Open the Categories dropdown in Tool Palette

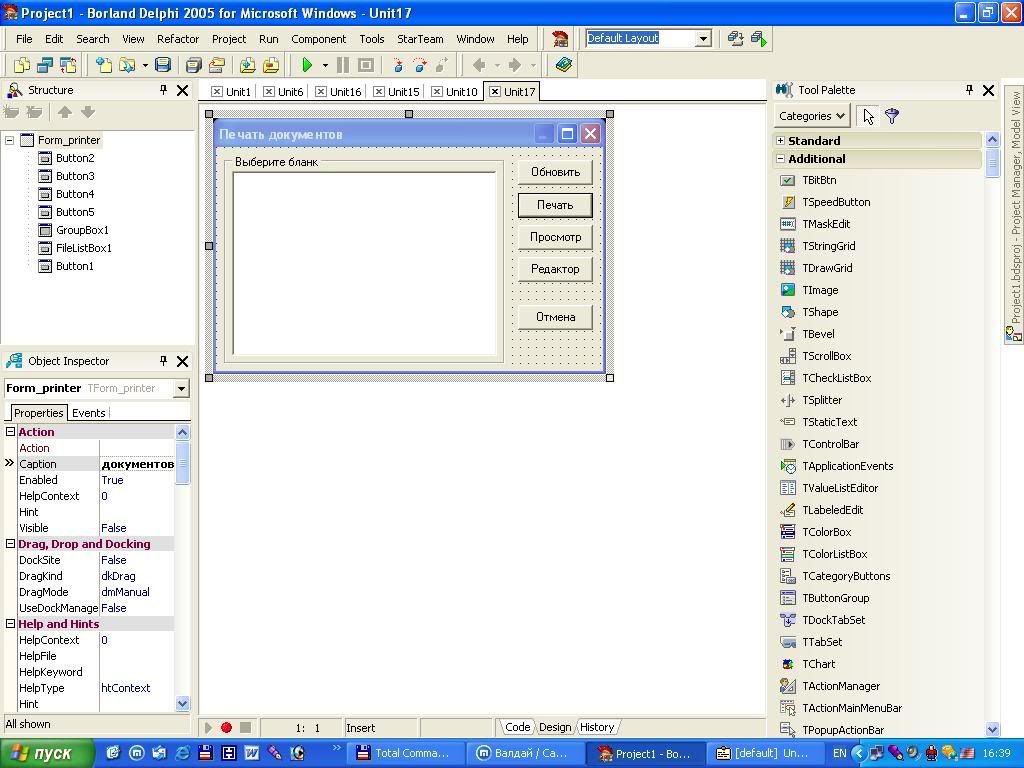[x=812, y=116]
